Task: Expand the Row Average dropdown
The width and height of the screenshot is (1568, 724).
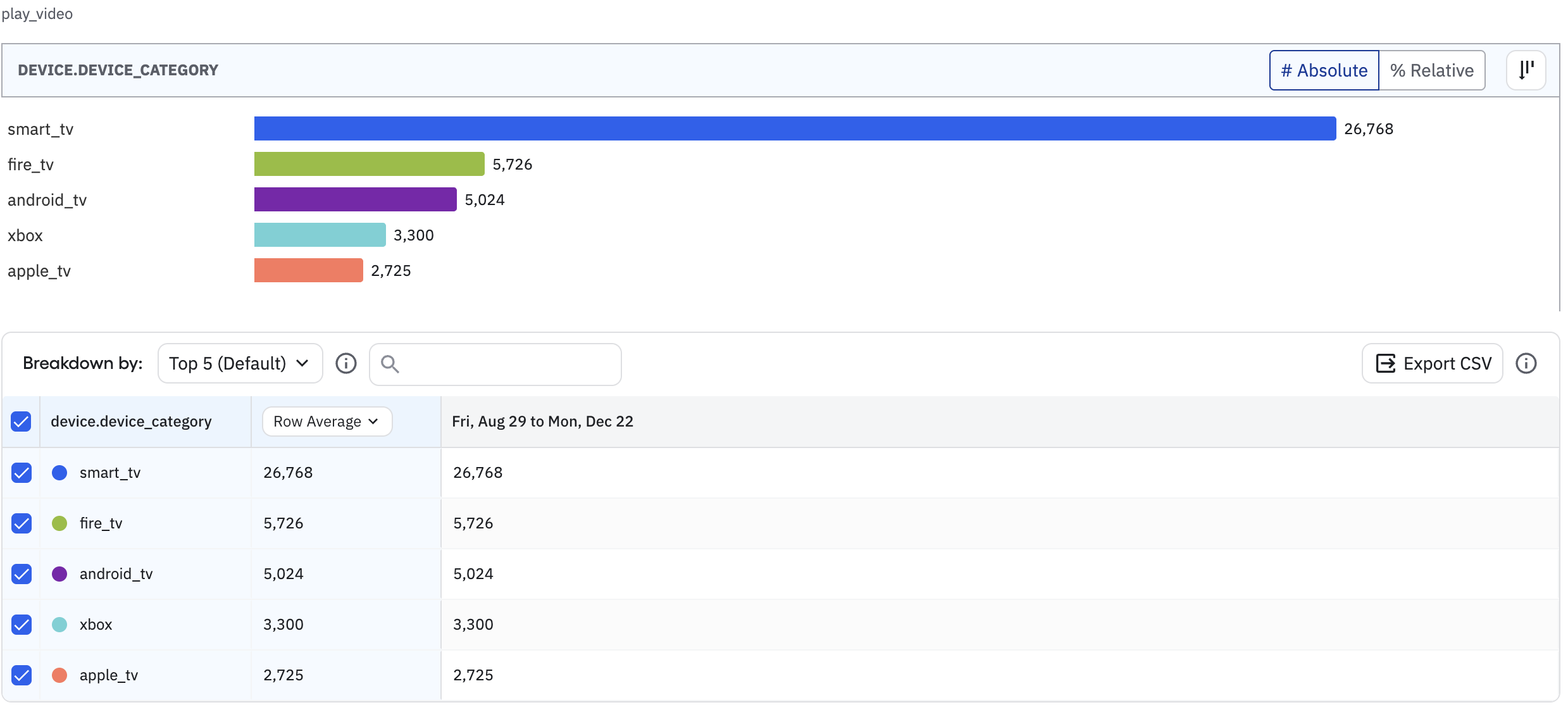Action: (327, 421)
